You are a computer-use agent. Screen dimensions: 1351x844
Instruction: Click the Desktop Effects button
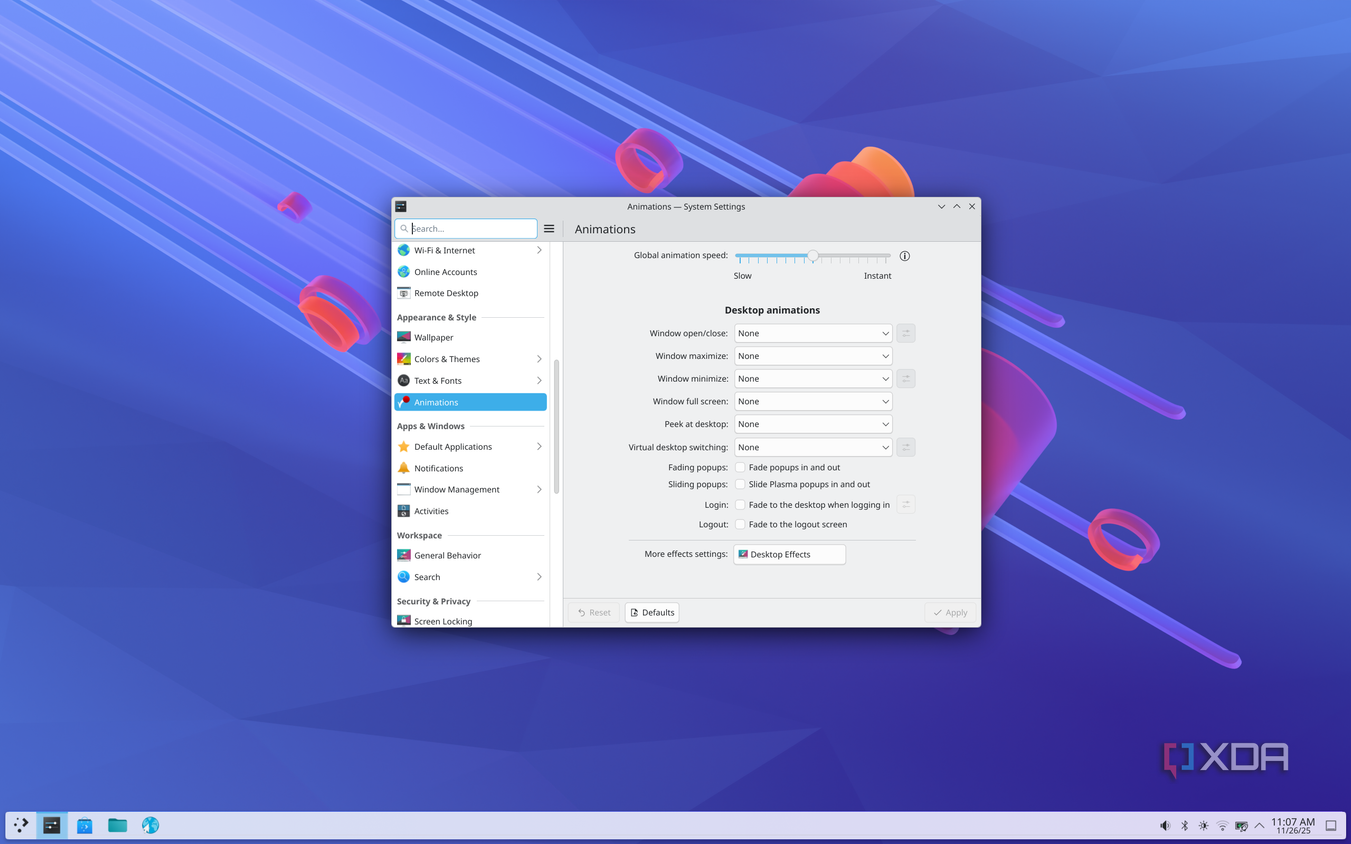pos(789,554)
